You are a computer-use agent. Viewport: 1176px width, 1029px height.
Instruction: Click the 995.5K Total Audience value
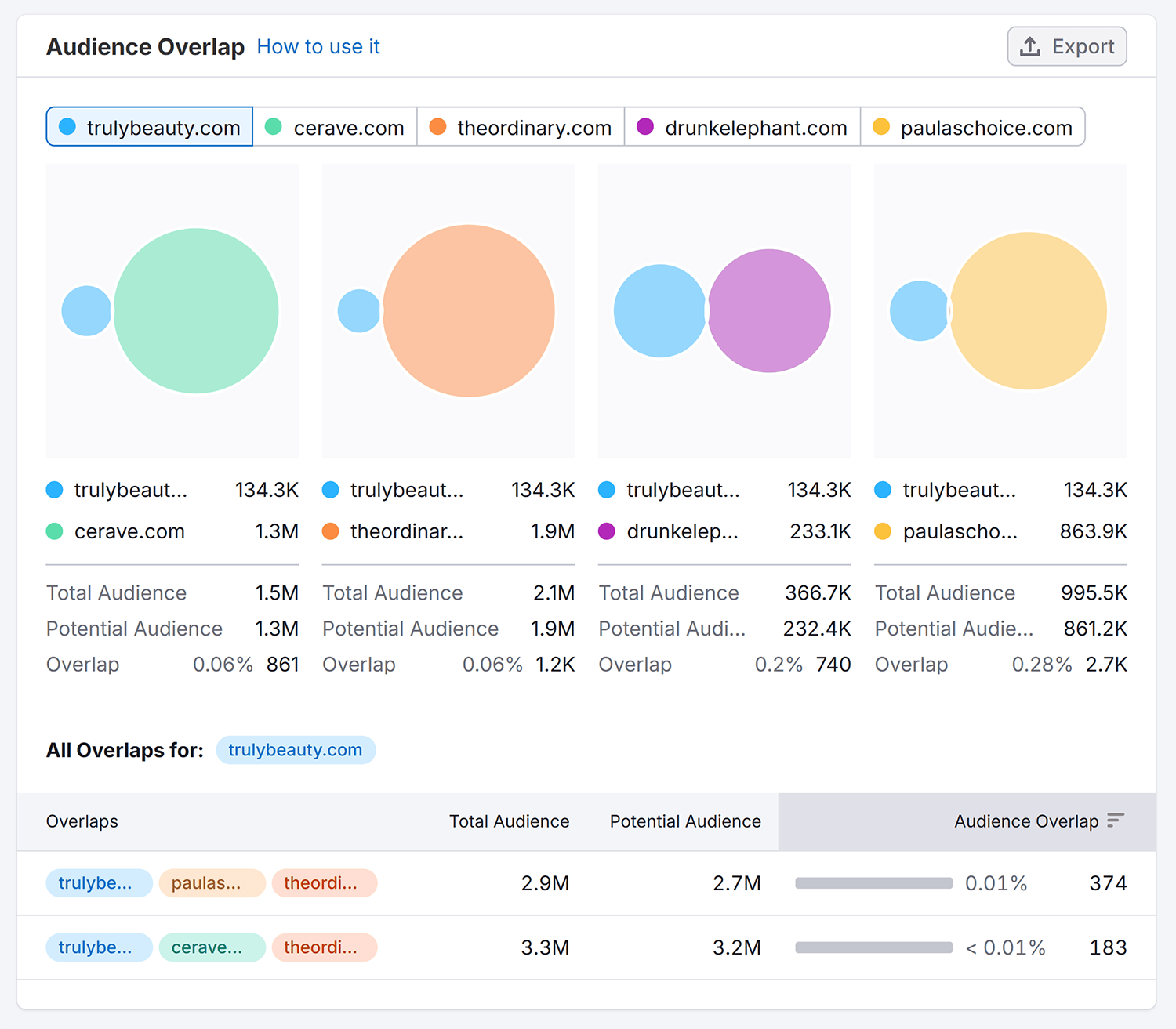[1094, 593]
